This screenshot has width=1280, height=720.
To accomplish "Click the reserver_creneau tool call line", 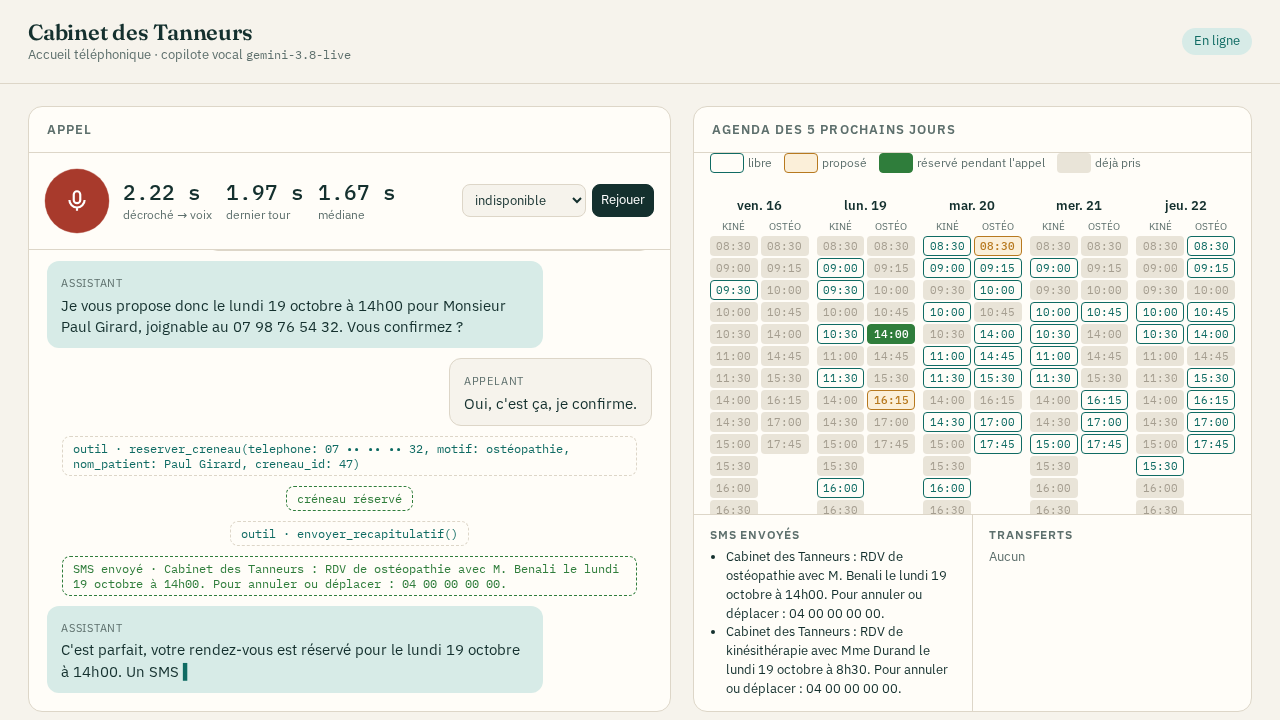I will pyautogui.click(x=349, y=456).
